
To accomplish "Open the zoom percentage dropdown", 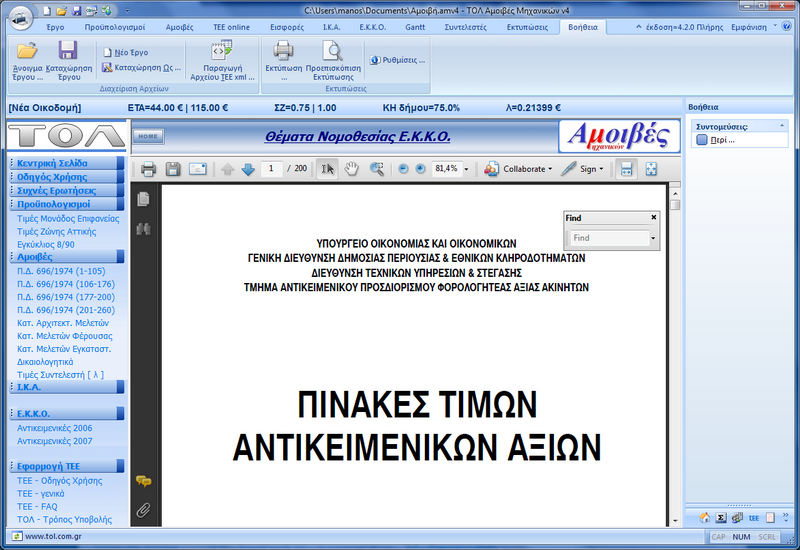I will click(x=466, y=169).
